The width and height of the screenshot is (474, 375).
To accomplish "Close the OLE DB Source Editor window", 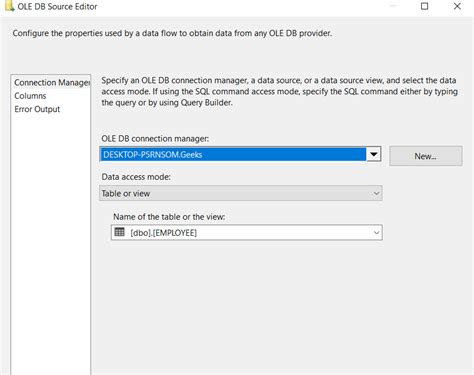I will [457, 6].
